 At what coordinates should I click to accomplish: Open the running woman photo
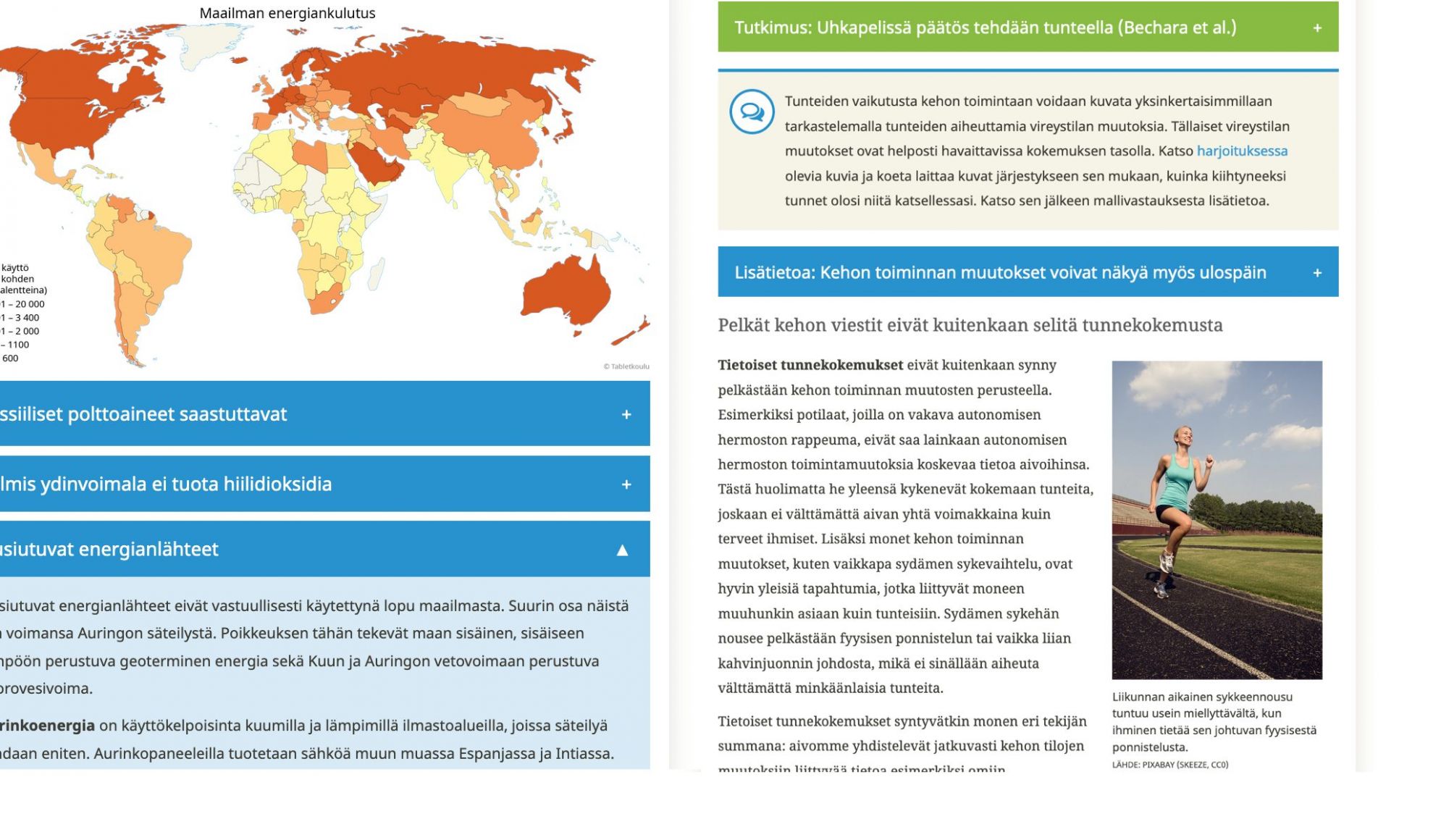point(1217,519)
